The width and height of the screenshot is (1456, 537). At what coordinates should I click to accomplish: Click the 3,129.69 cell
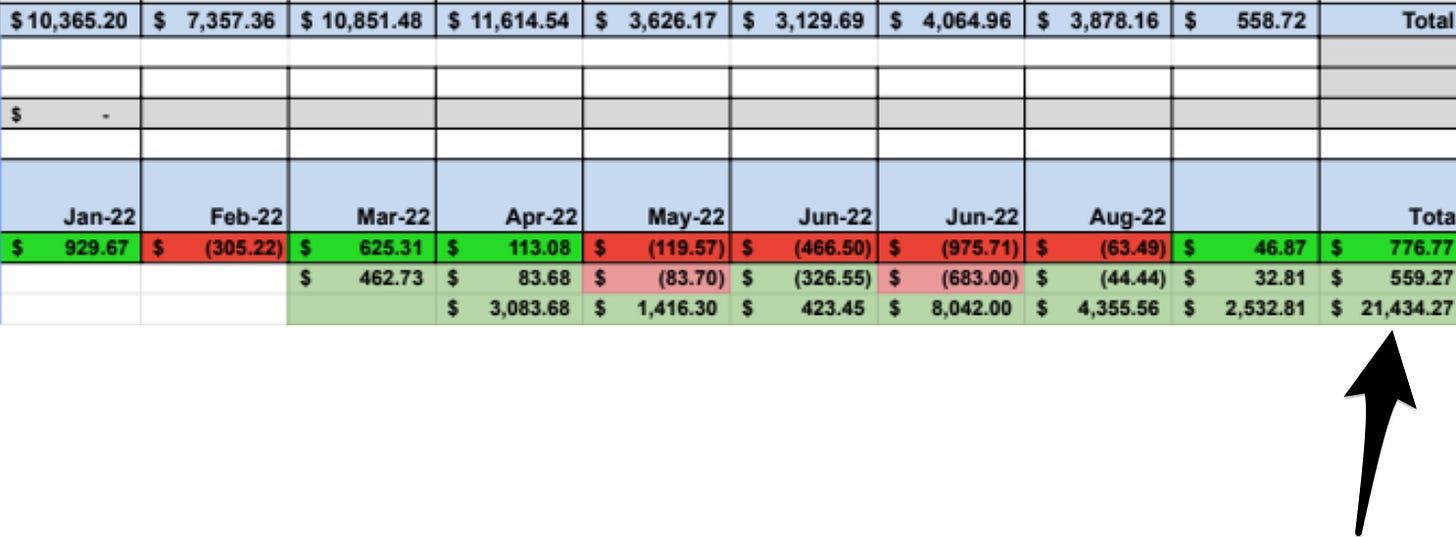pos(804,20)
